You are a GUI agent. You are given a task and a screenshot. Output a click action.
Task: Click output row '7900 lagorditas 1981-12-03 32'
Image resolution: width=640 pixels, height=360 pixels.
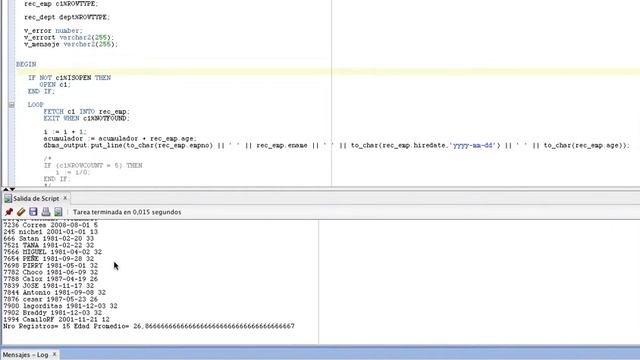(60, 306)
